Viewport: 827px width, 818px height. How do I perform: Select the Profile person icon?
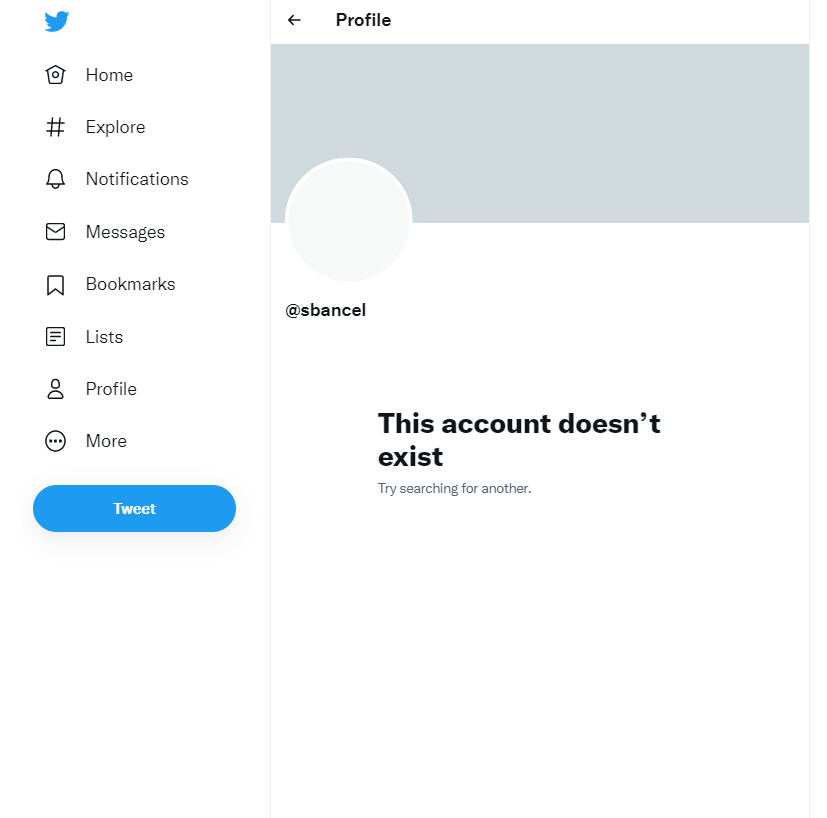pyautogui.click(x=55, y=389)
